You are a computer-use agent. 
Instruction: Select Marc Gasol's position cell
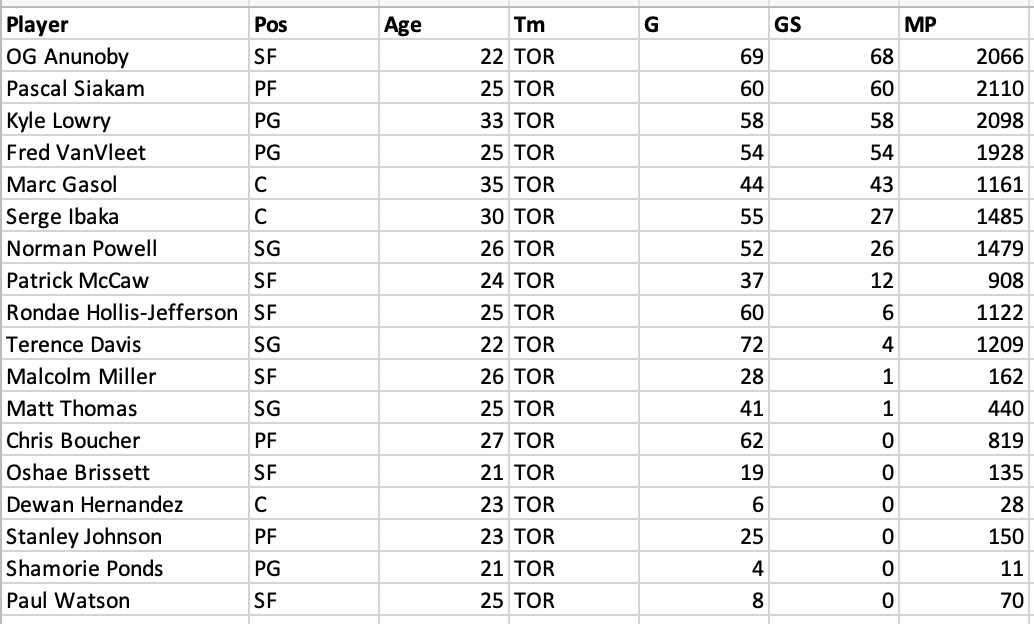click(314, 184)
